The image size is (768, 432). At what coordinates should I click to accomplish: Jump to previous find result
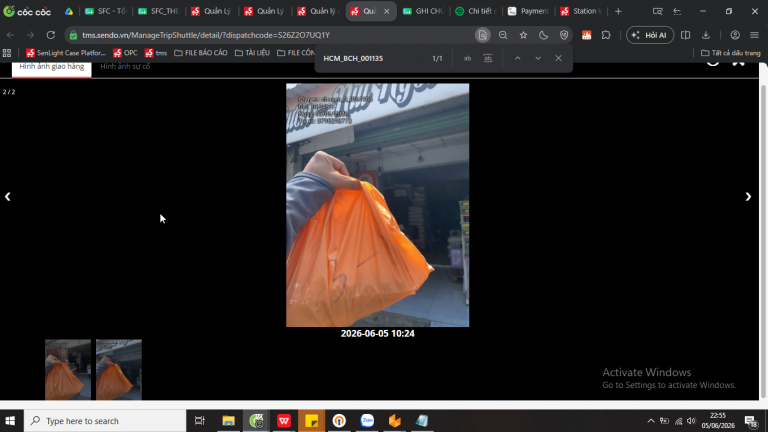click(x=518, y=58)
